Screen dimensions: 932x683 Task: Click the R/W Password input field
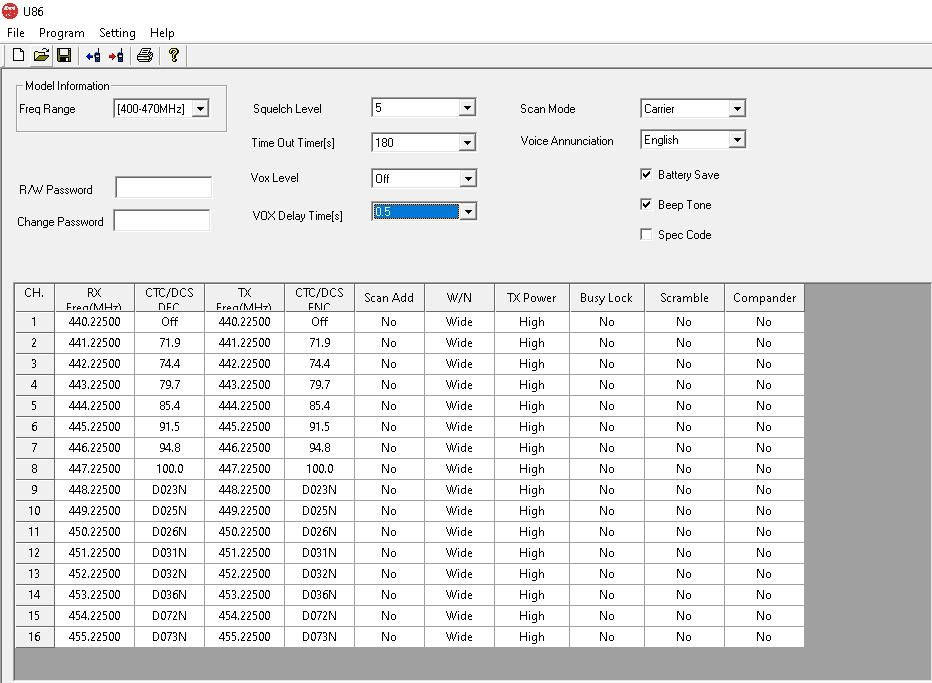pos(163,187)
